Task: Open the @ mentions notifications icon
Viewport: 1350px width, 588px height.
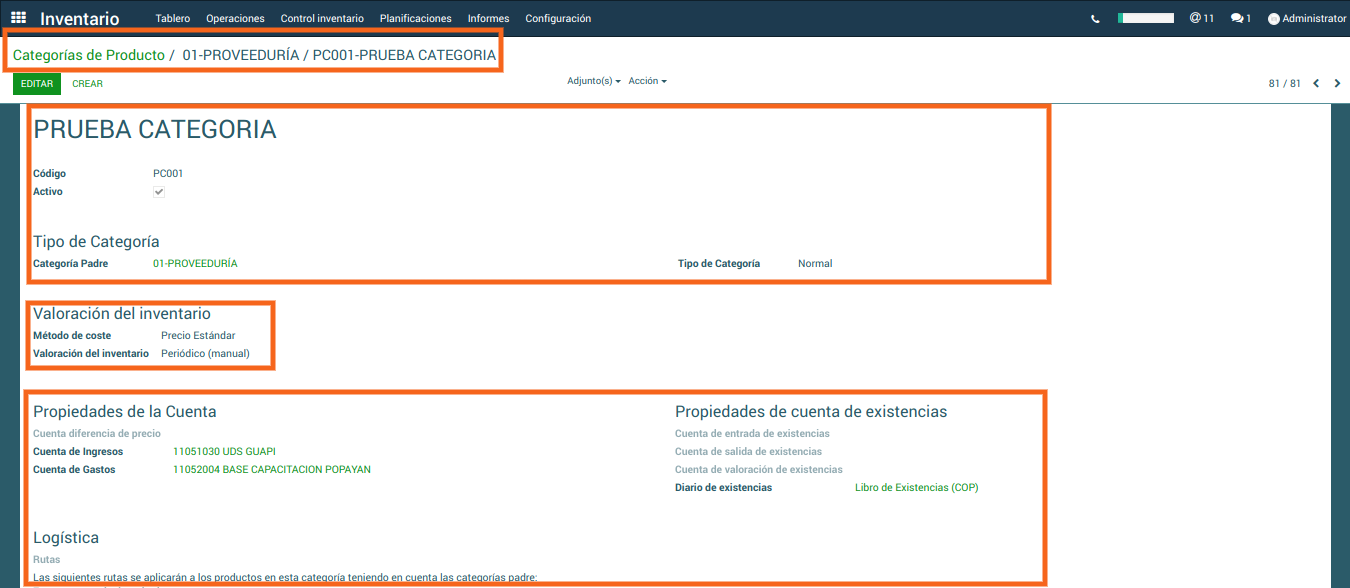Action: pos(1201,18)
